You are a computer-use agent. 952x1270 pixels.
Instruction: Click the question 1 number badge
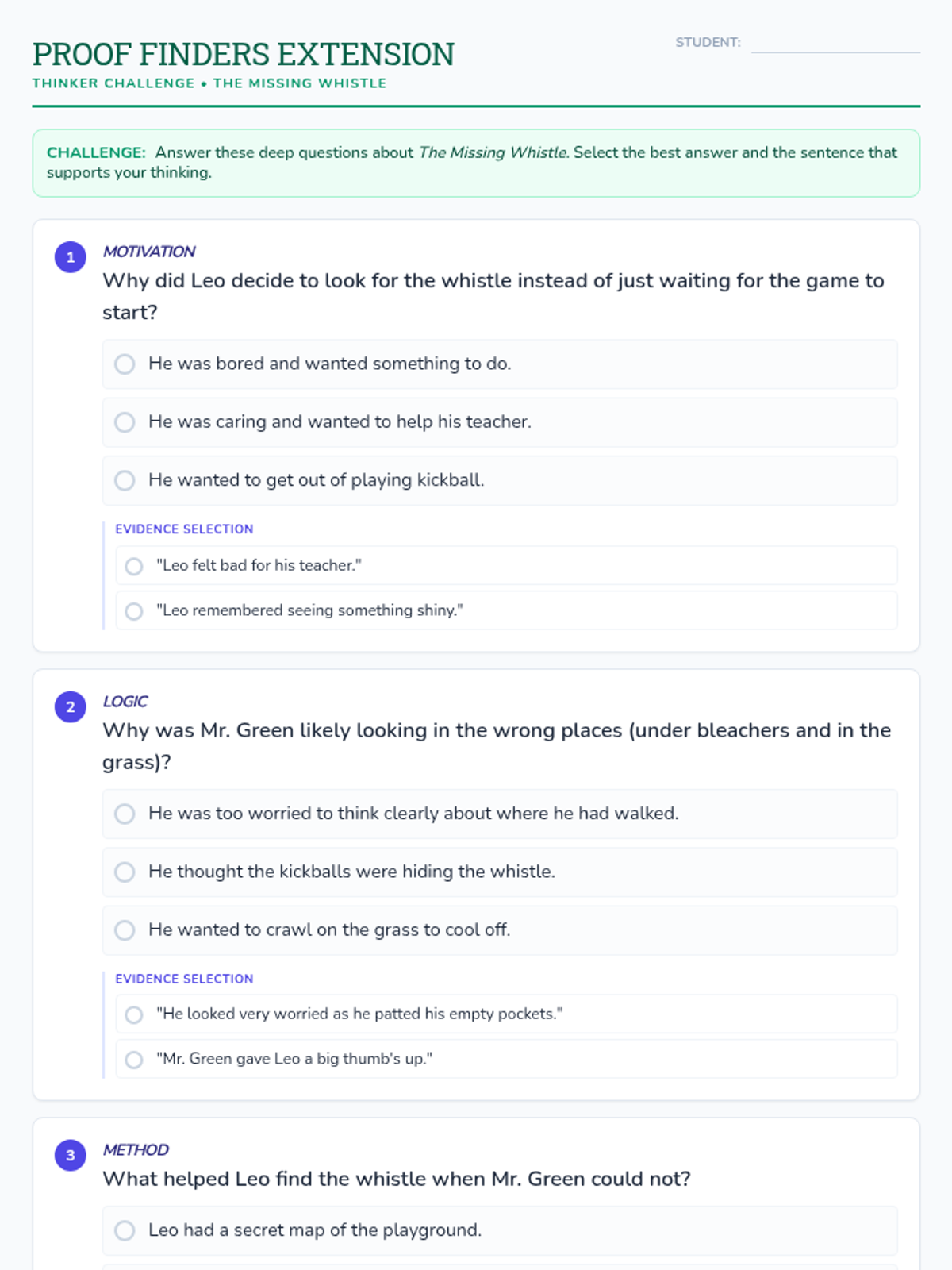[71, 257]
